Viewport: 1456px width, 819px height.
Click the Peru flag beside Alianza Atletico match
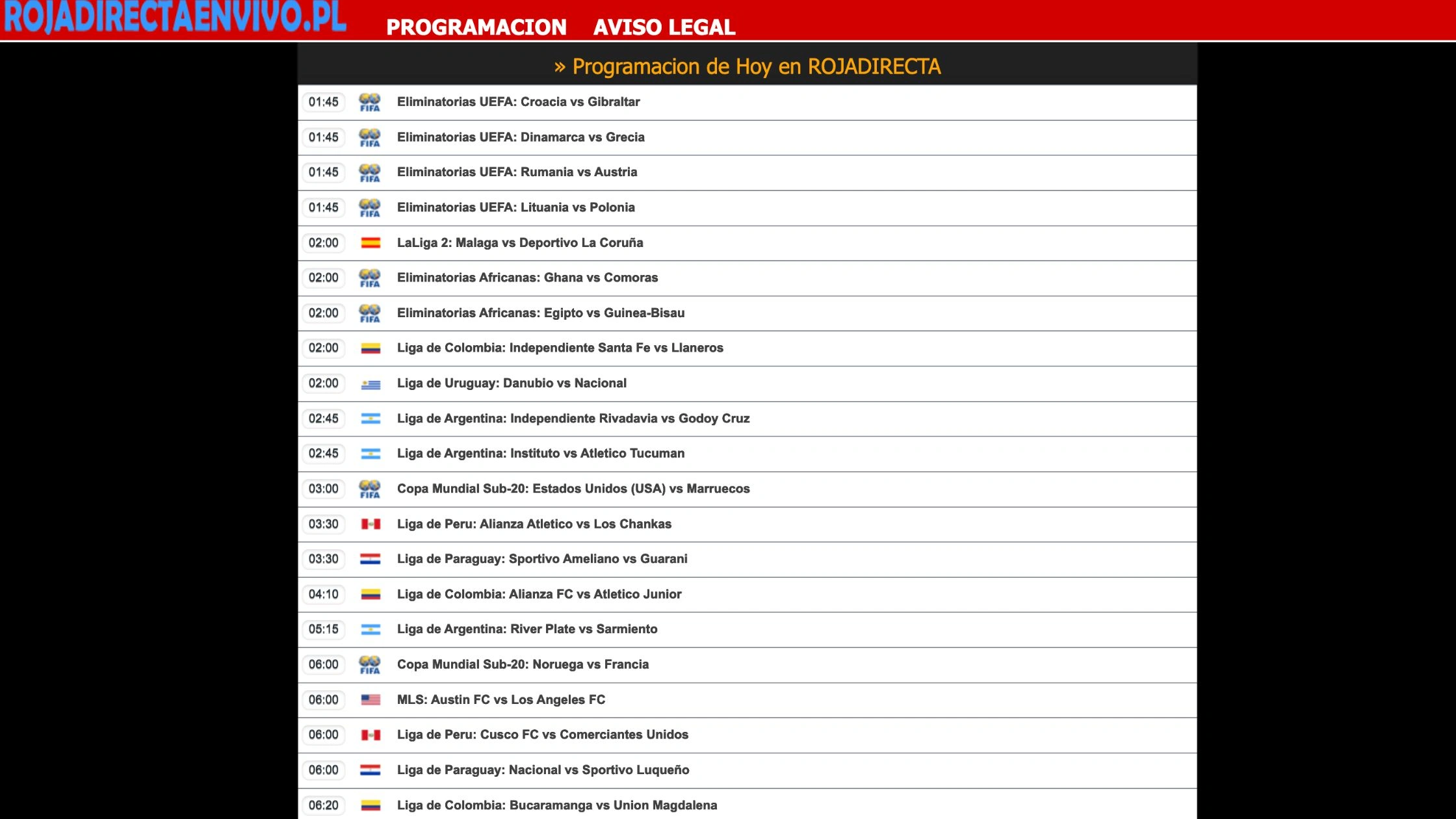(x=370, y=524)
